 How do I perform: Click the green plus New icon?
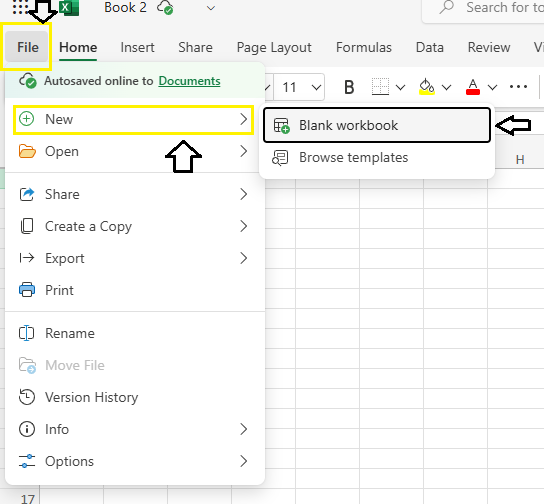(27, 119)
